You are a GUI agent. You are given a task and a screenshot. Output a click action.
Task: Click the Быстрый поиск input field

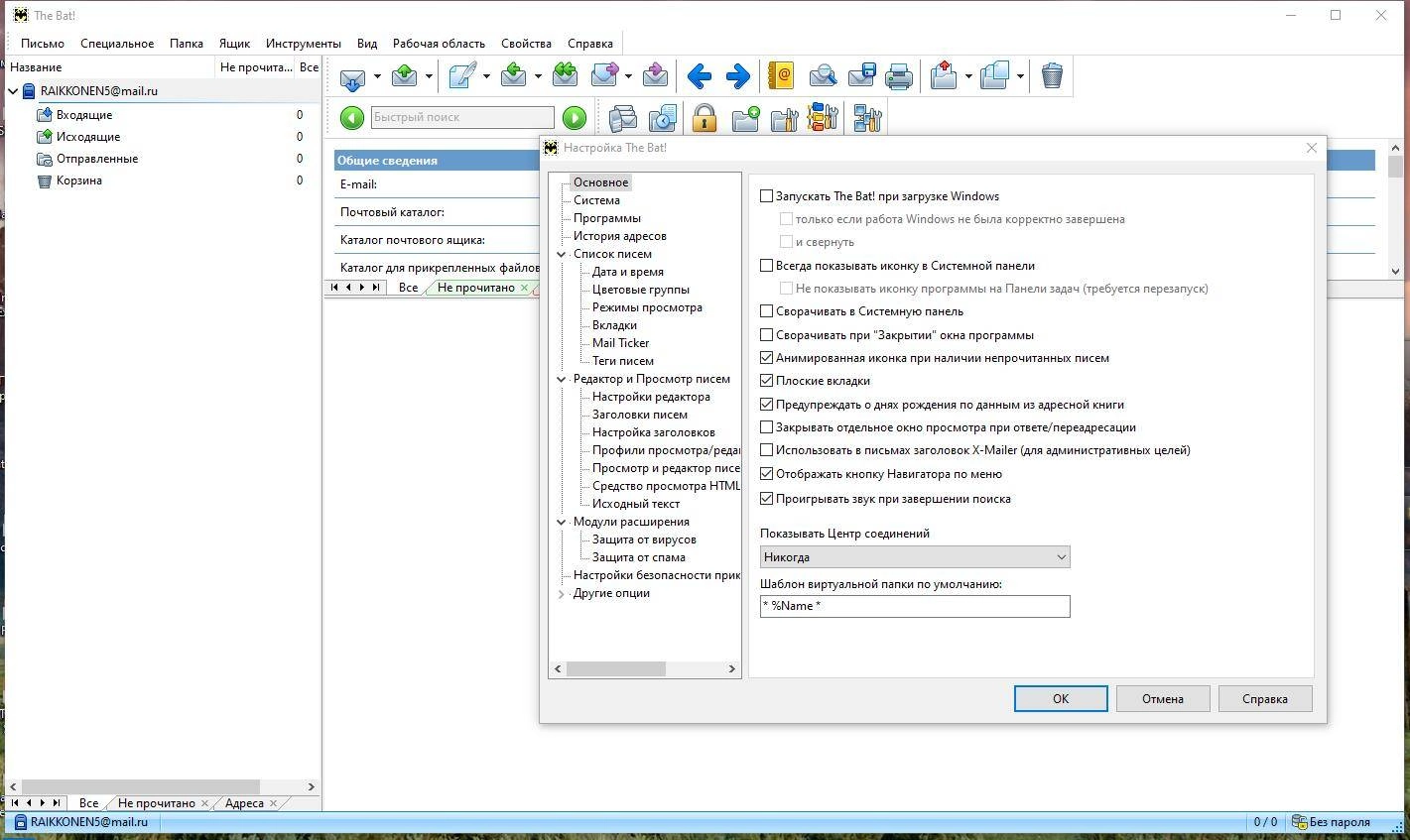(462, 118)
